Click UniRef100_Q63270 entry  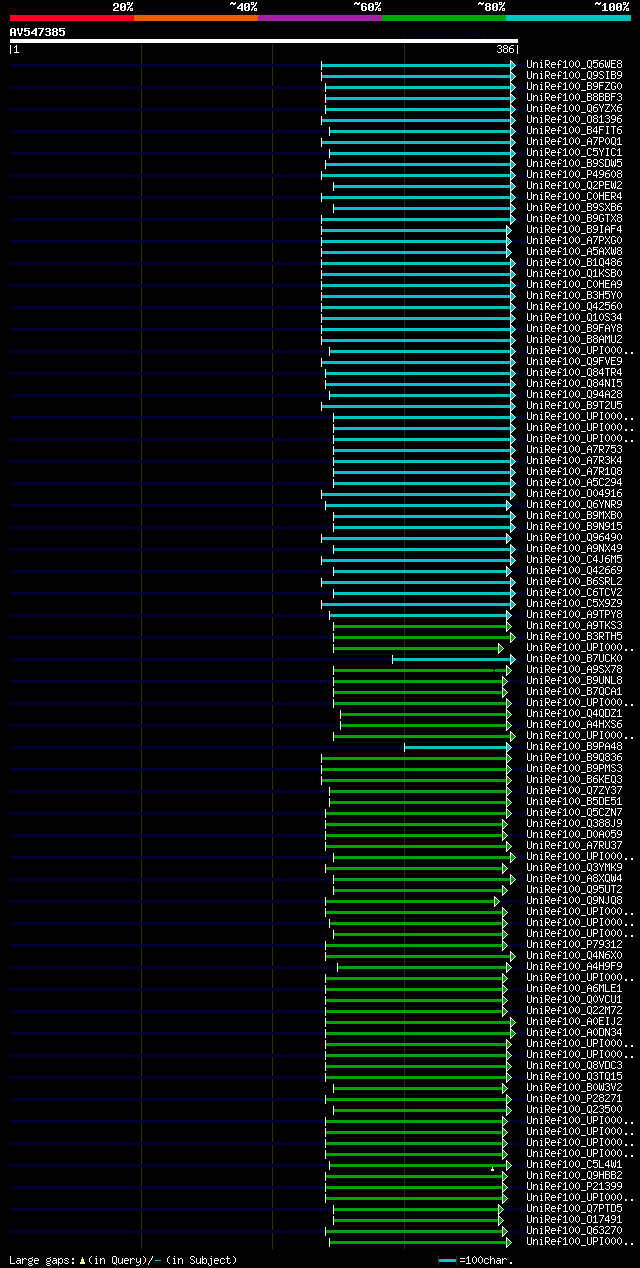click(575, 1230)
